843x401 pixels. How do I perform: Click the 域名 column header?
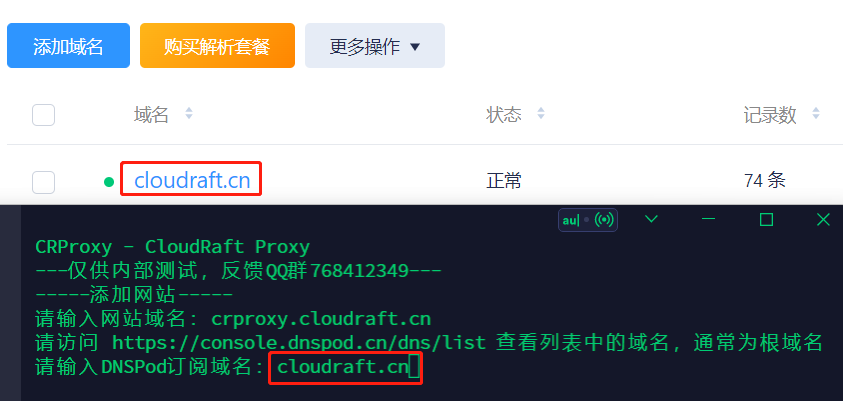(x=152, y=114)
